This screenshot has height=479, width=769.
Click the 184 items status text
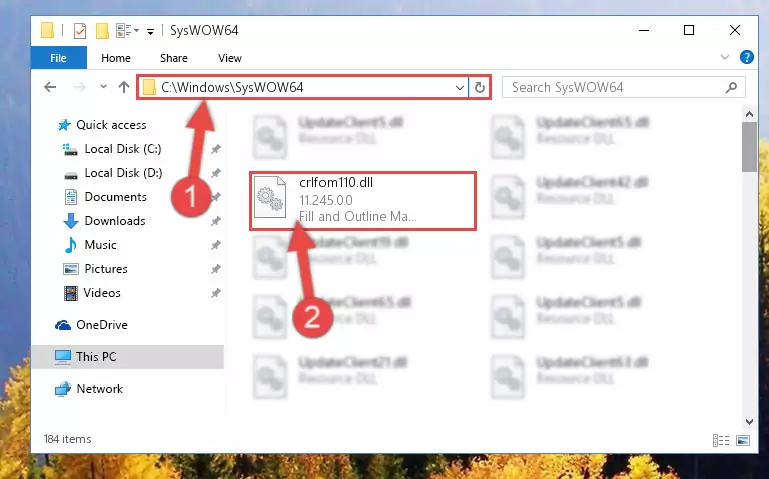pyautogui.click(x=67, y=439)
